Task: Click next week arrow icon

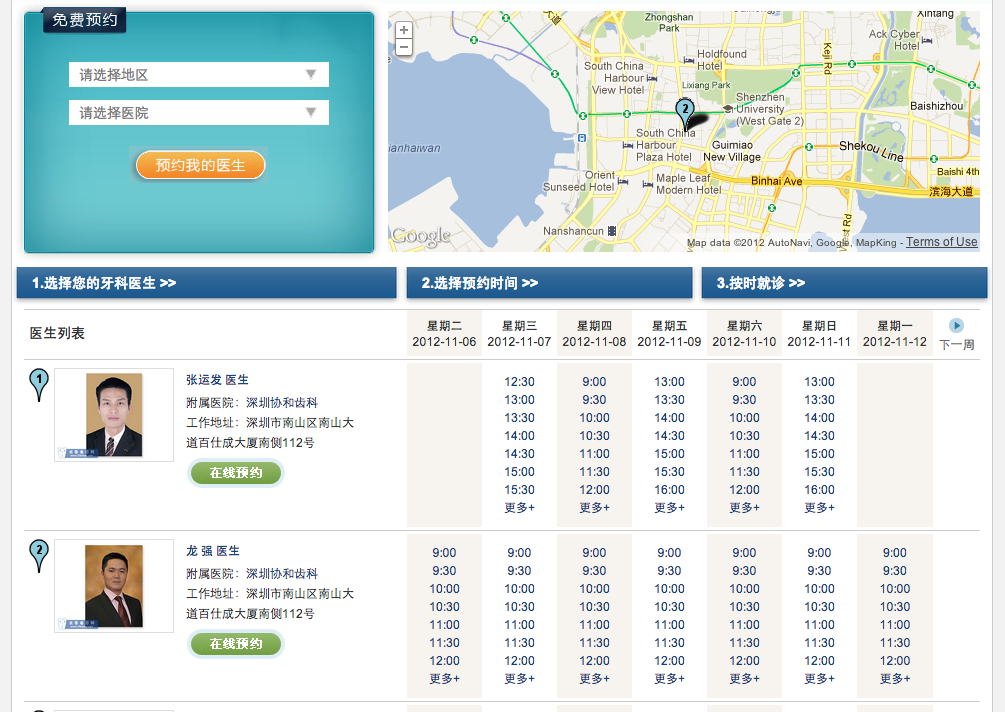Action: click(x=956, y=326)
